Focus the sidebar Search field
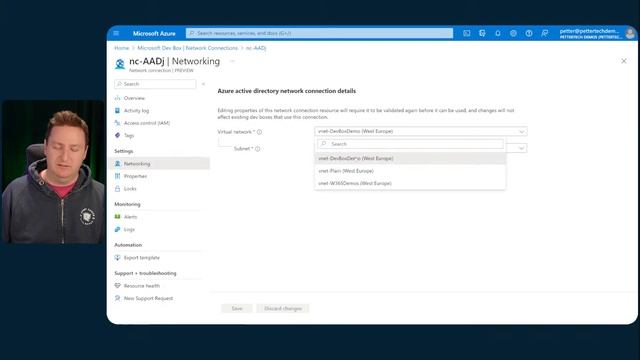 155,84
